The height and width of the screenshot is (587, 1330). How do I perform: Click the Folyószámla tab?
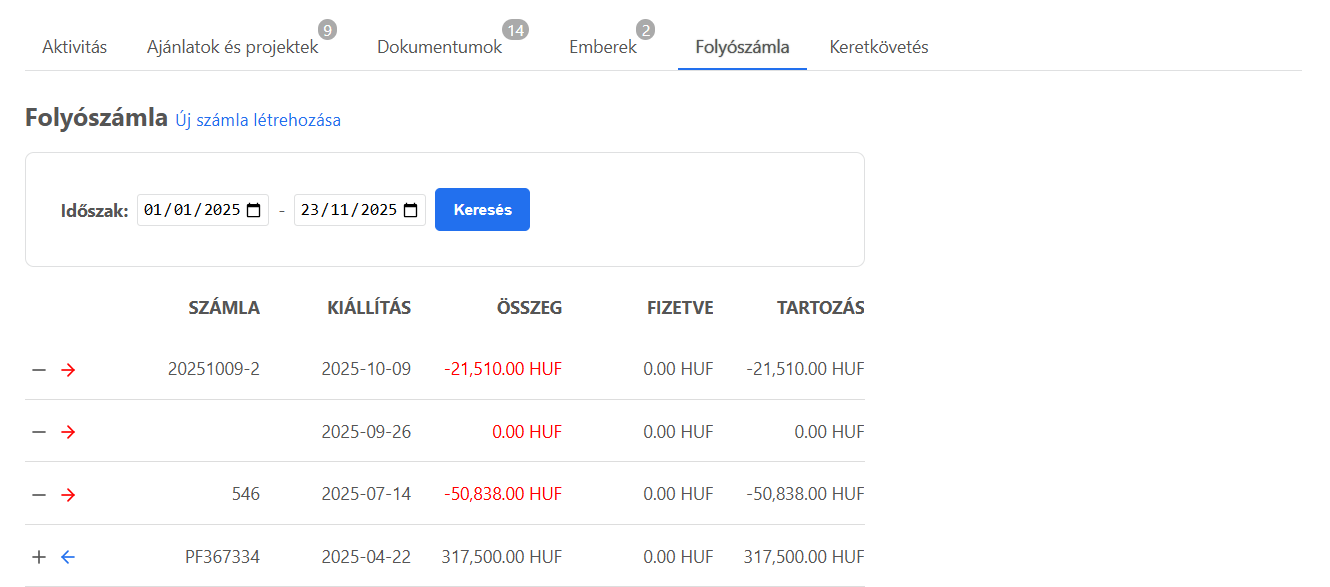742,47
